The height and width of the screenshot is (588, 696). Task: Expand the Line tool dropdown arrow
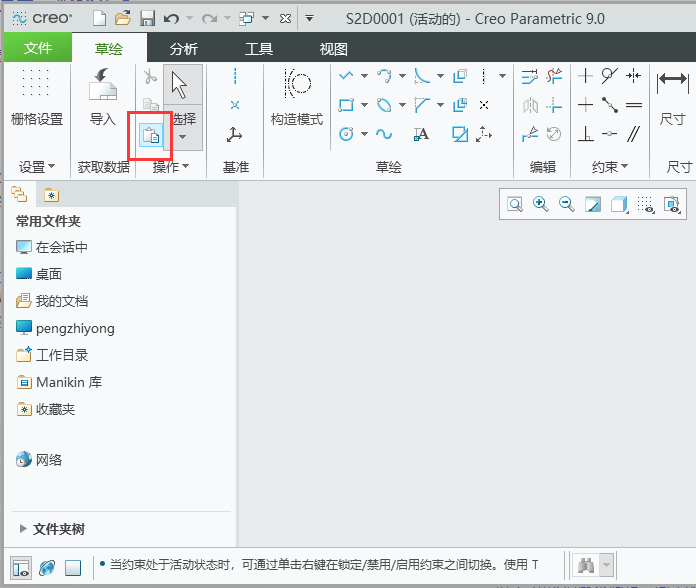364,76
